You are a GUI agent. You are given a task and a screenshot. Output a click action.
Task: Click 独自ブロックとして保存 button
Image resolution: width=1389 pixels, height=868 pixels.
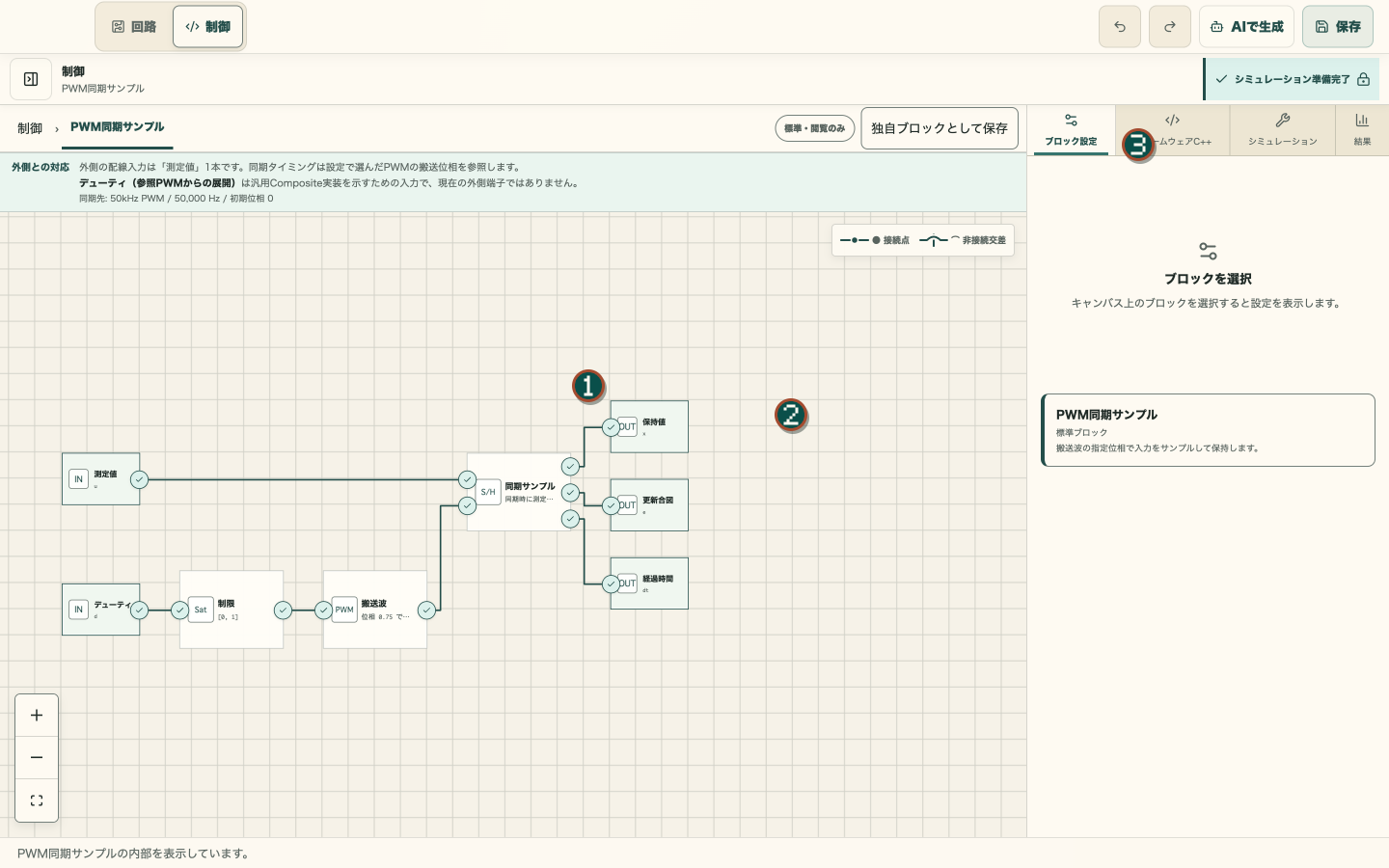coord(940,128)
